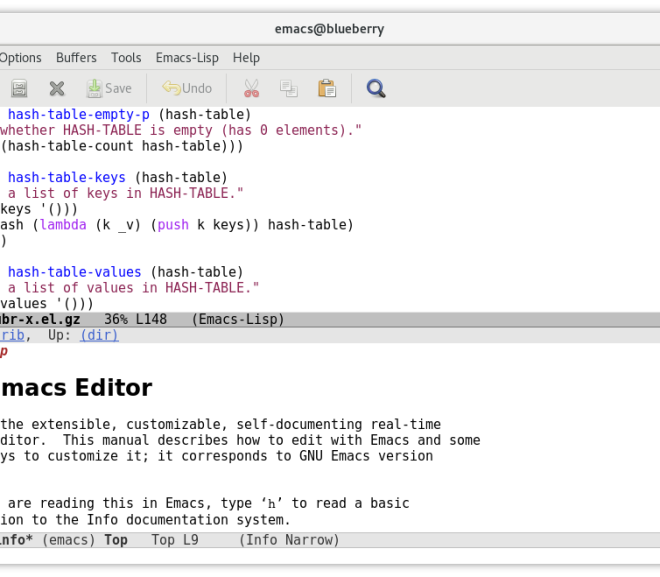Cut selection with the scissors icon
Viewport: 660px width, 577px height.
point(251,88)
